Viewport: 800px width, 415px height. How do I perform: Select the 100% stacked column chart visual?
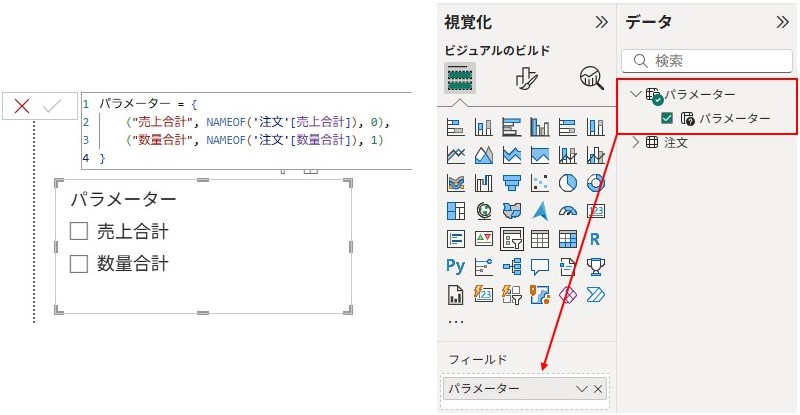(596, 127)
